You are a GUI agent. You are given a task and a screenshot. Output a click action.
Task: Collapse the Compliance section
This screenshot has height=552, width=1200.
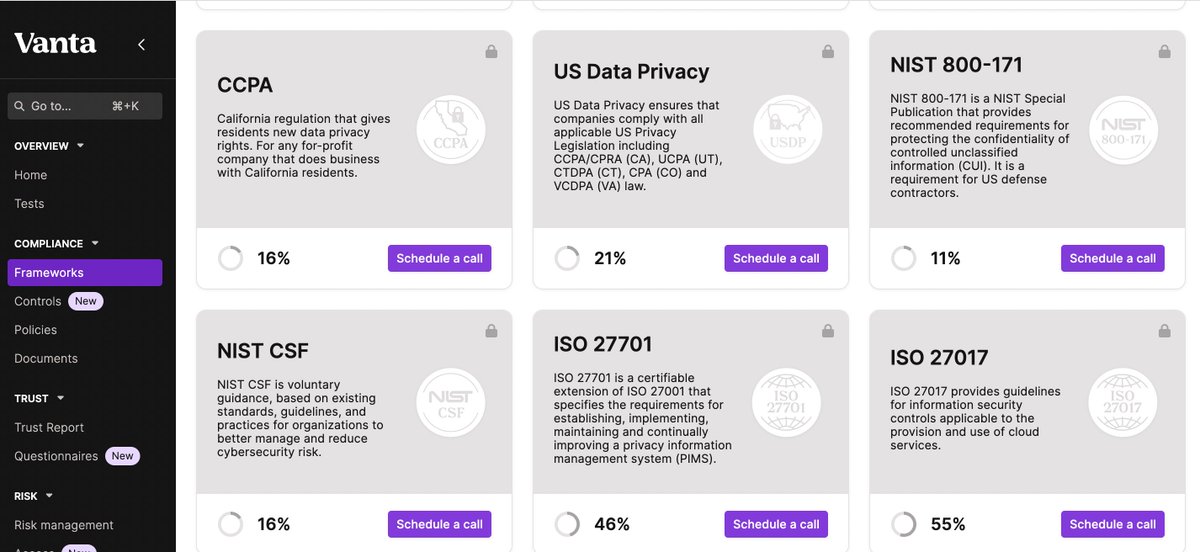[95, 243]
